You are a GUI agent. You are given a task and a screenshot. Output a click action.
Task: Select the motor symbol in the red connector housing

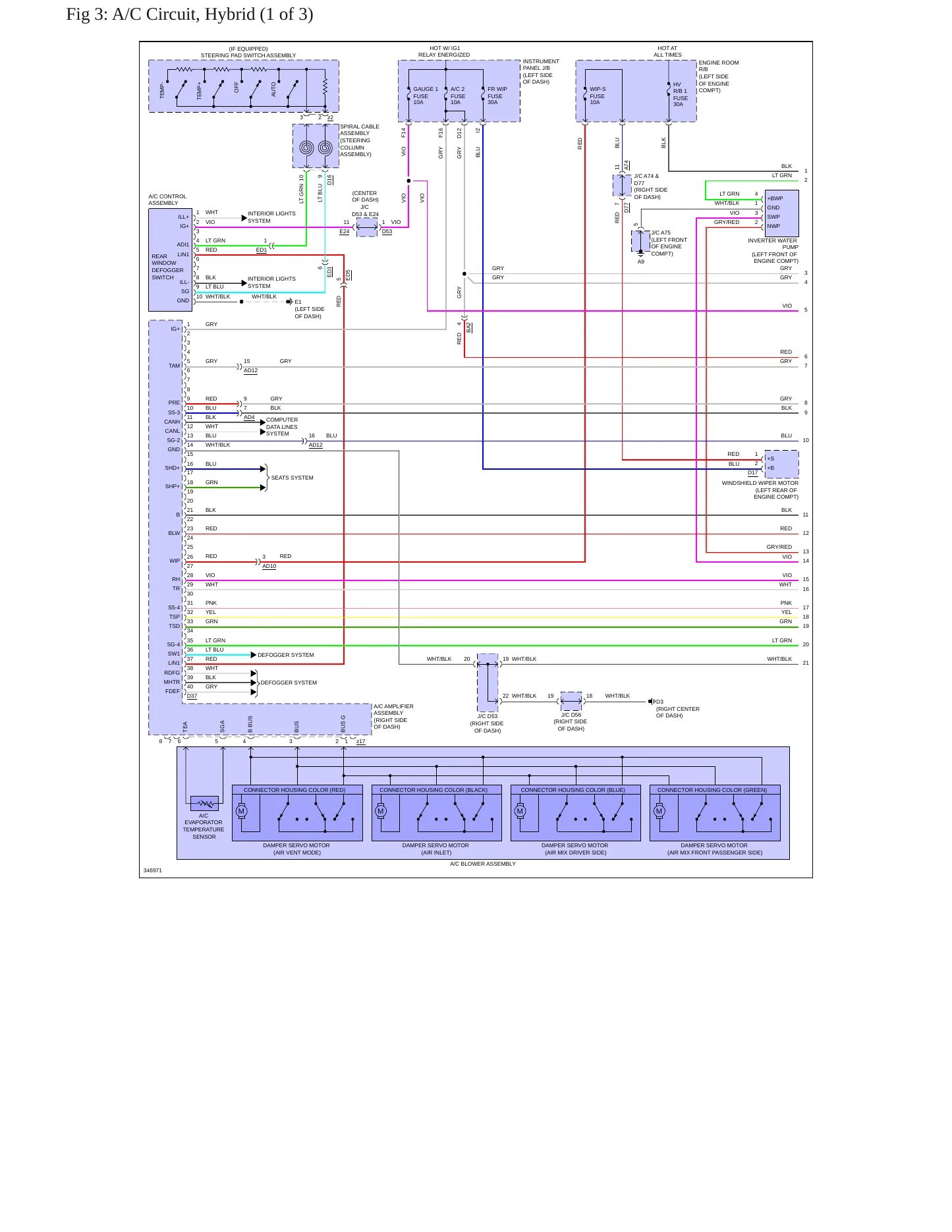(242, 812)
